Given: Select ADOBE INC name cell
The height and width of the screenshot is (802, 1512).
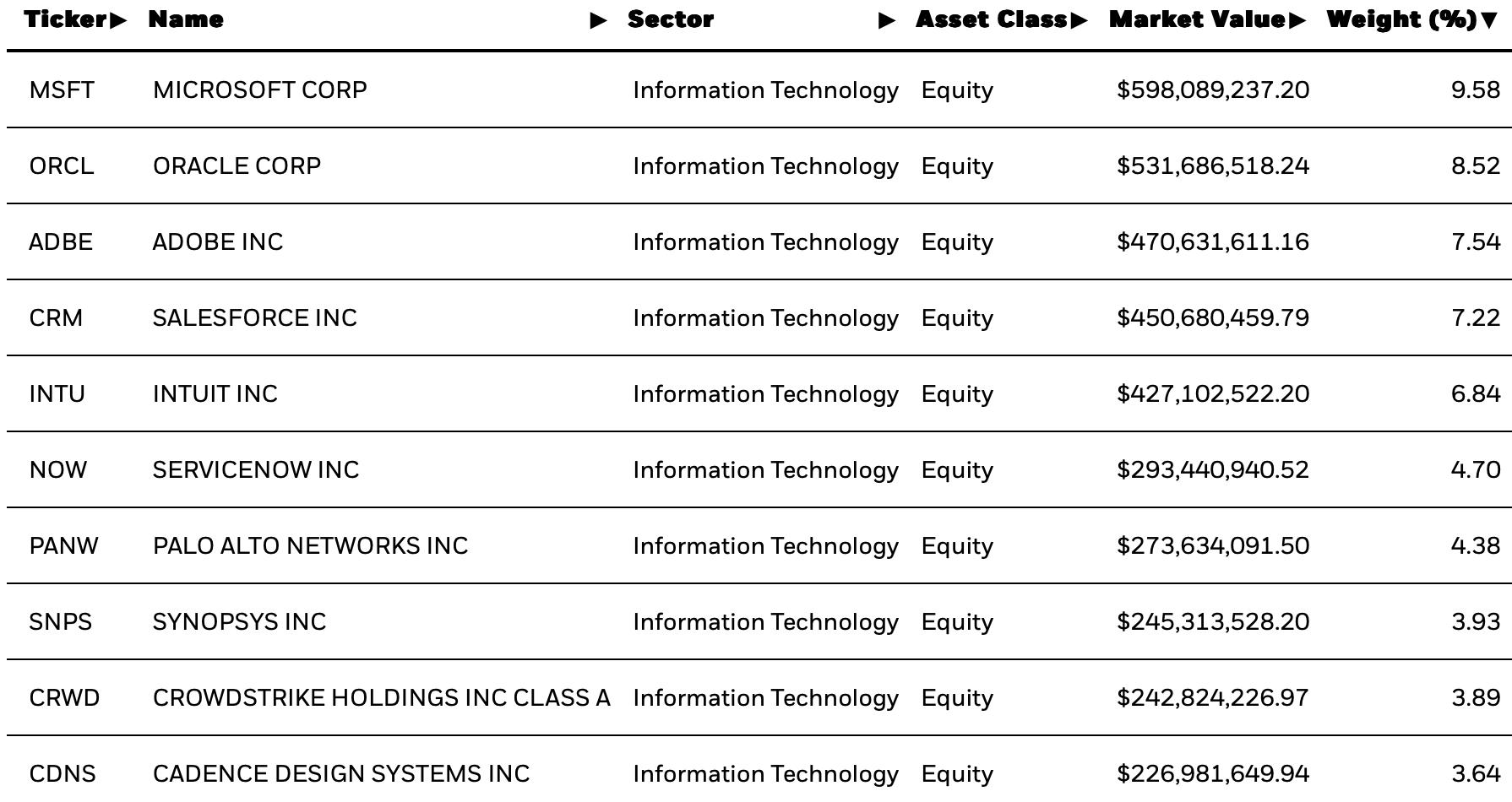Looking at the screenshot, I should tap(218, 242).
